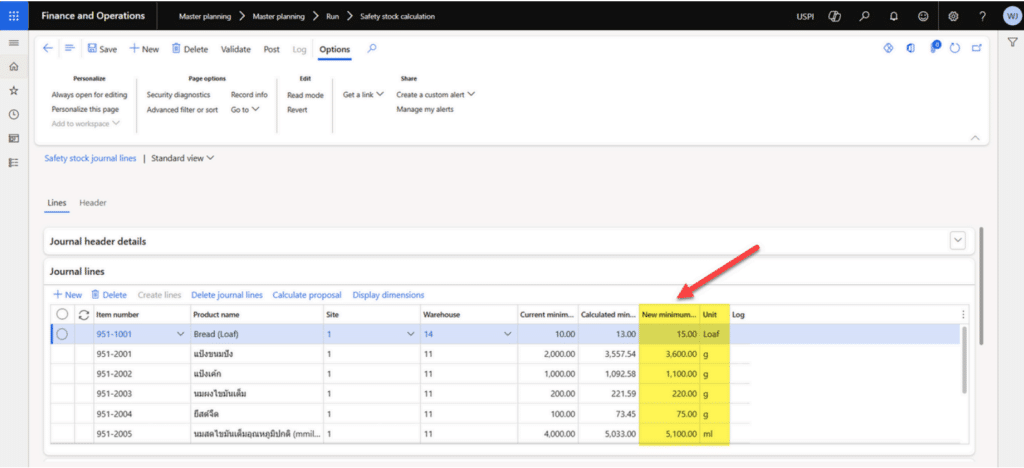Open Workspaces icon in the sidebar
The image size is (1024, 468).
click(14, 138)
